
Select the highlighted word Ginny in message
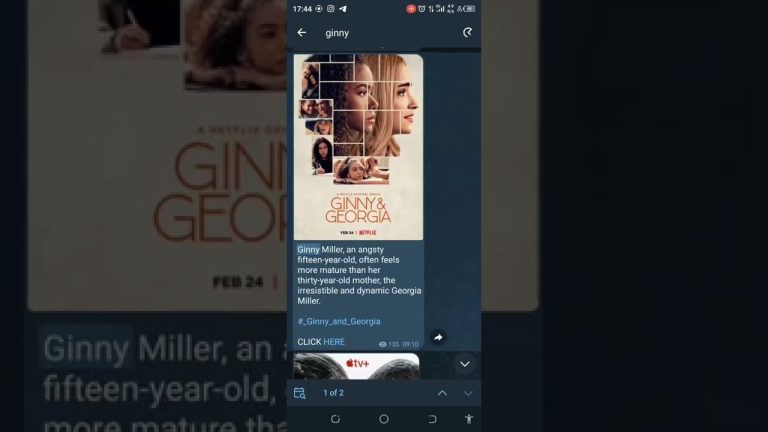(308, 250)
